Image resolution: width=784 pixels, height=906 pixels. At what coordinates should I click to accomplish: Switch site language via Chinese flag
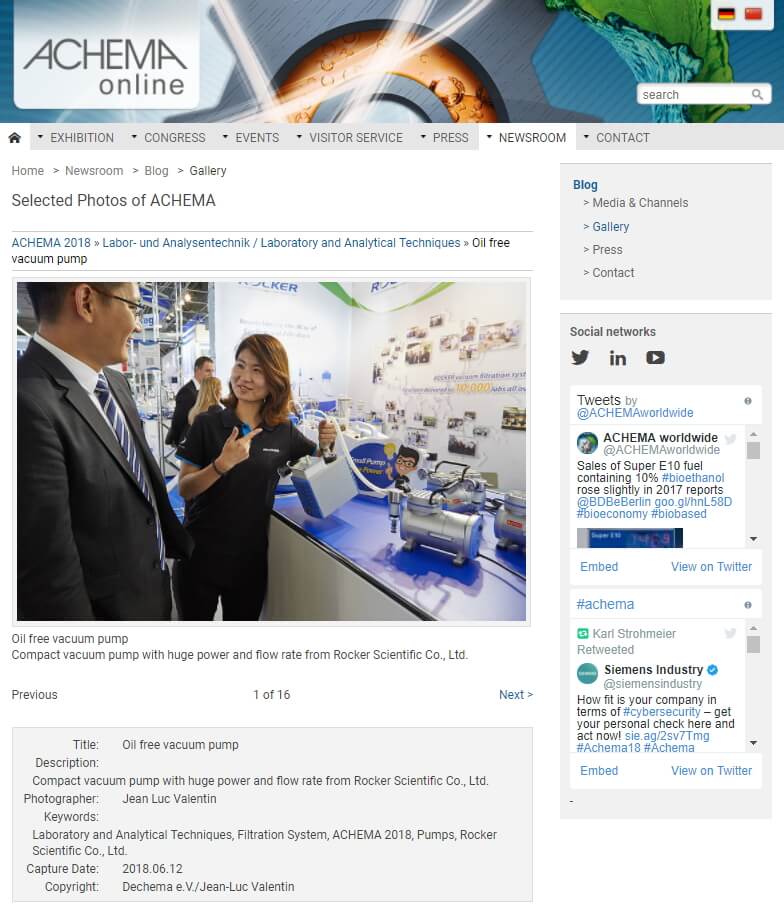tap(753, 14)
